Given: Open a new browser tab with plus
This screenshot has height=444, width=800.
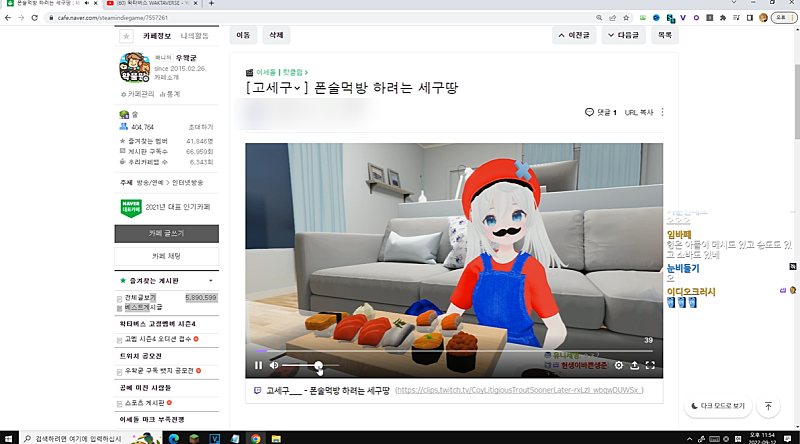Looking at the screenshot, I should coord(211,3).
